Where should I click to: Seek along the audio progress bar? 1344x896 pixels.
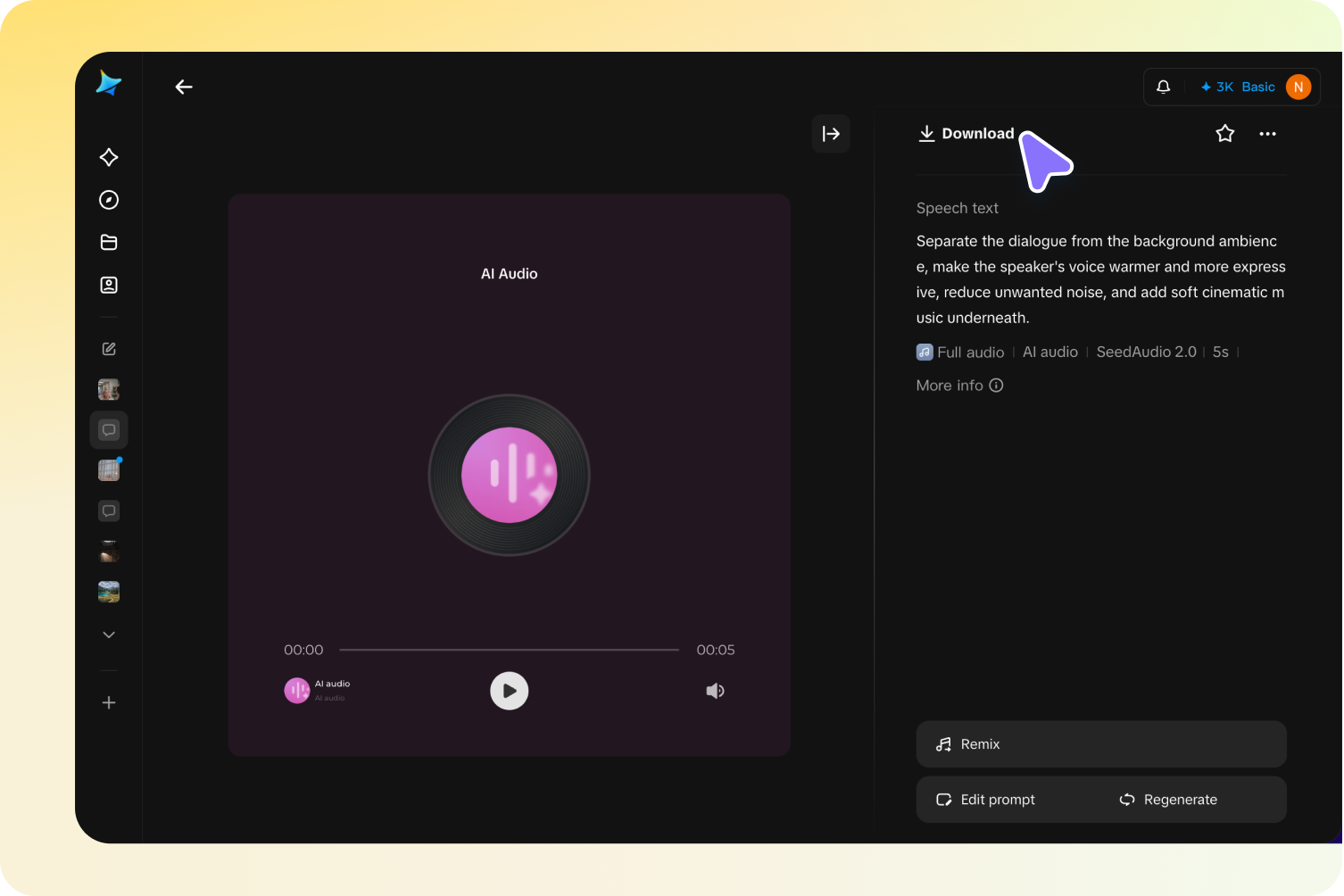[510, 650]
